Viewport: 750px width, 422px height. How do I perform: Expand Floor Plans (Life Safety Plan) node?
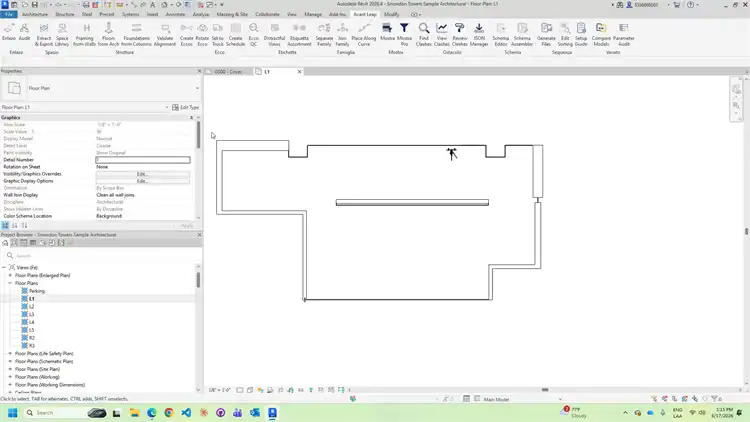[10, 354]
